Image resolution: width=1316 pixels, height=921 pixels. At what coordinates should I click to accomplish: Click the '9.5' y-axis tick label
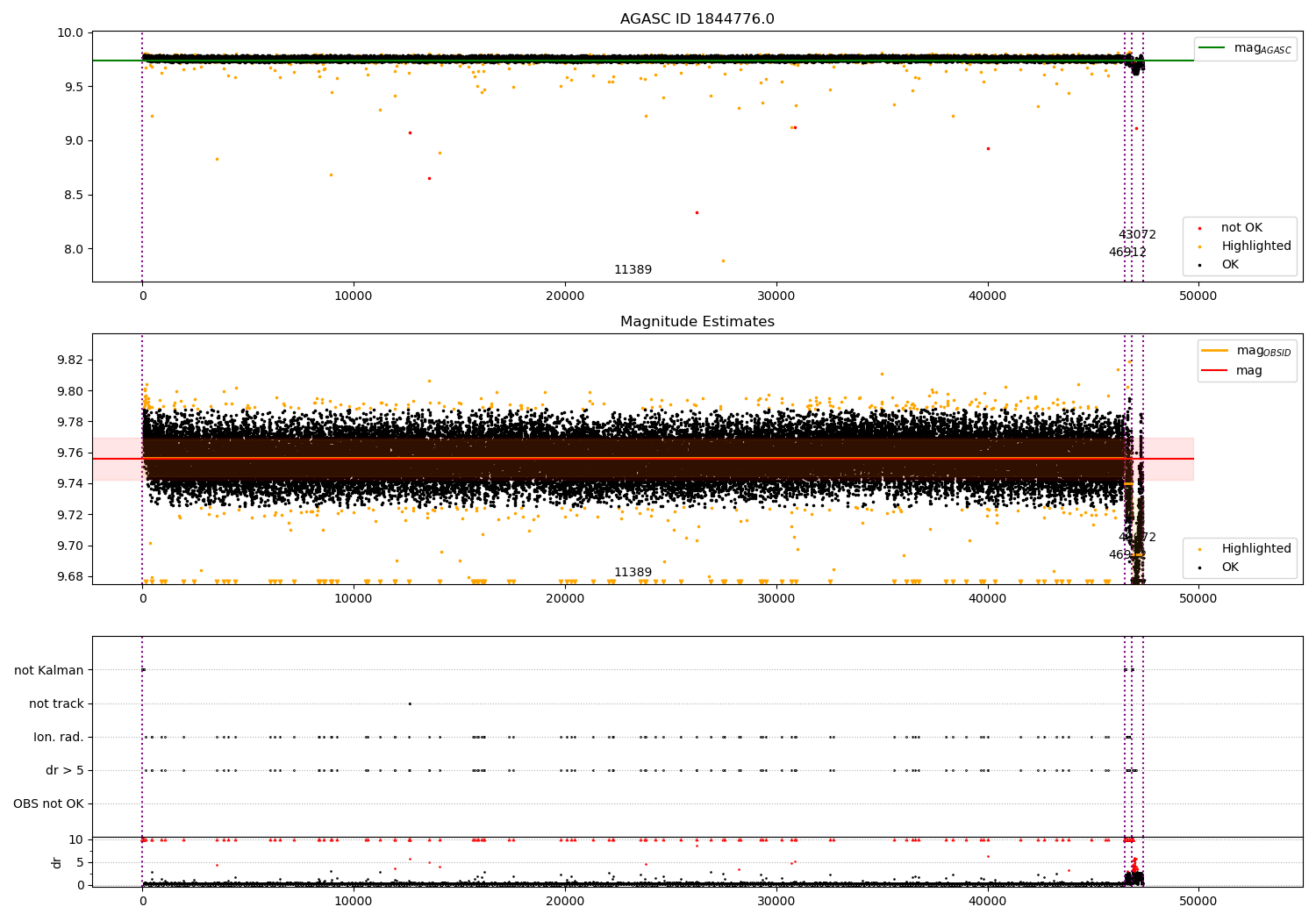tap(75, 87)
